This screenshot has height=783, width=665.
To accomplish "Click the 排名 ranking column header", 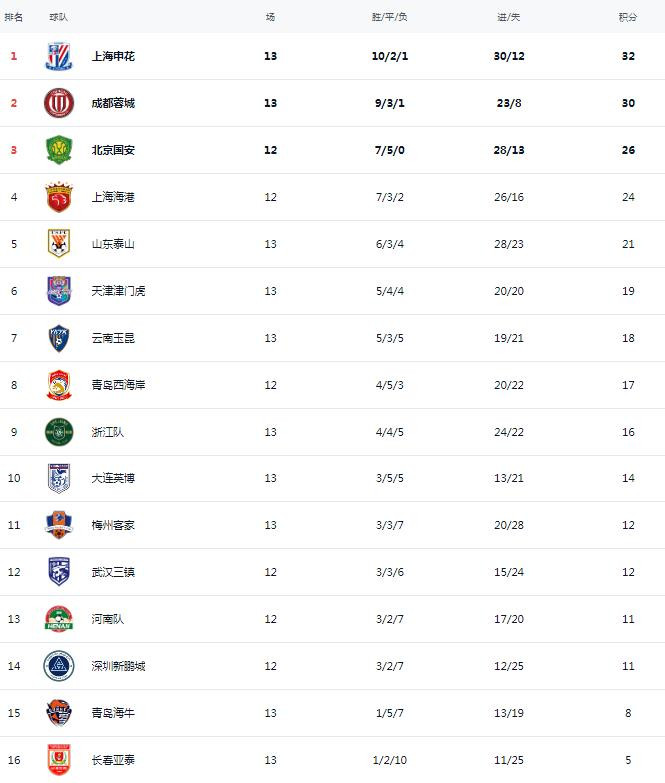I will pos(13,17).
